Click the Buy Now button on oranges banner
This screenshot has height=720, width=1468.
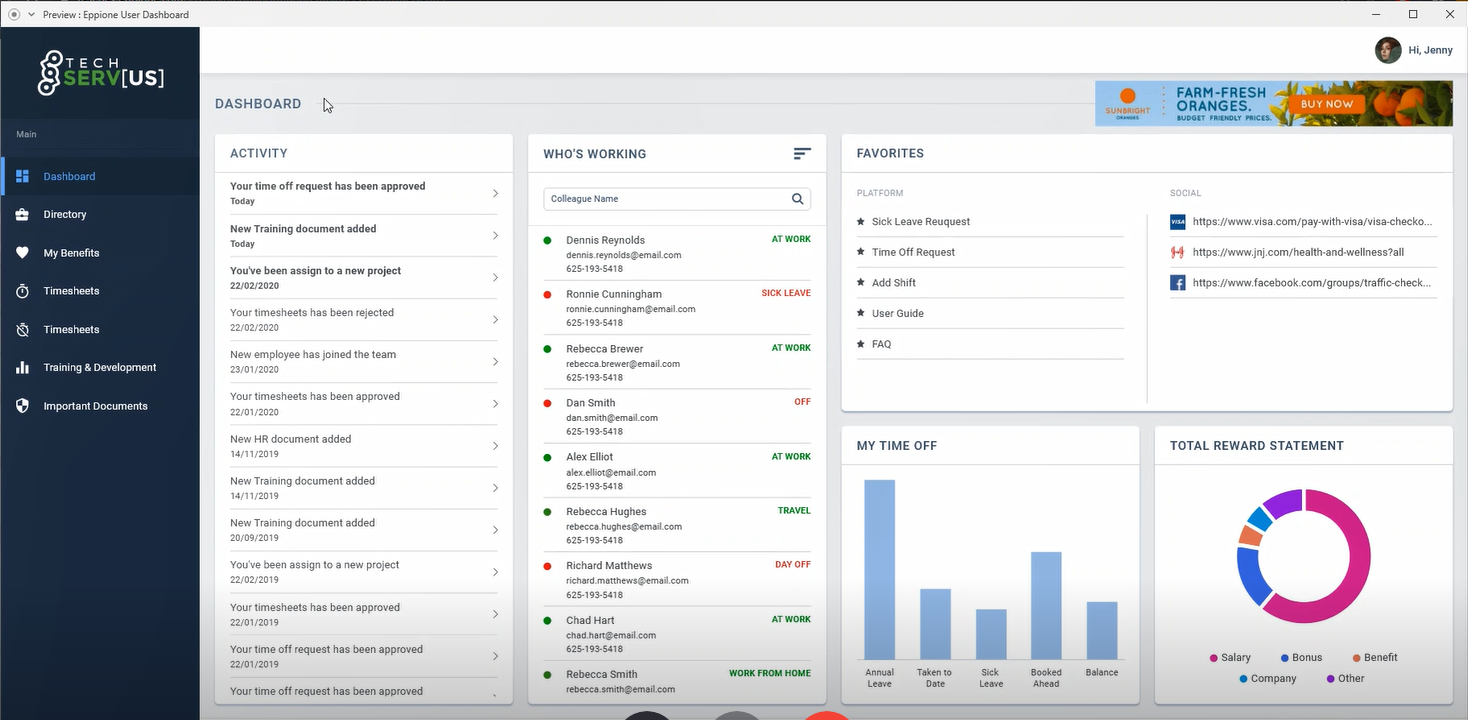[x=1326, y=104]
